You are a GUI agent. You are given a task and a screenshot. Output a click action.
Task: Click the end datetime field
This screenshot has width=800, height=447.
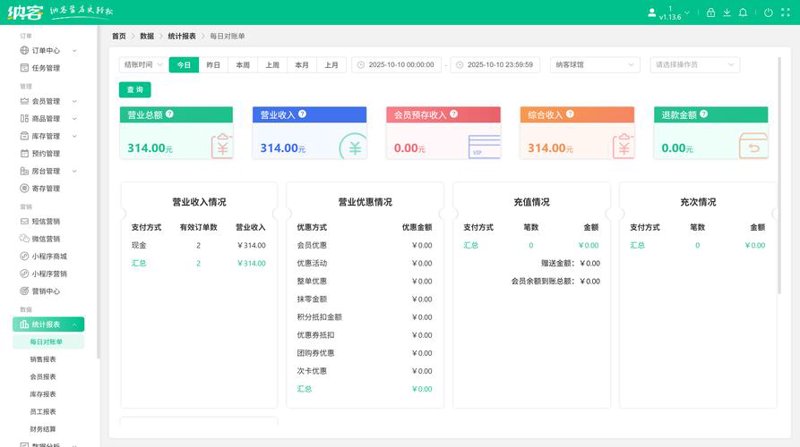[495, 65]
